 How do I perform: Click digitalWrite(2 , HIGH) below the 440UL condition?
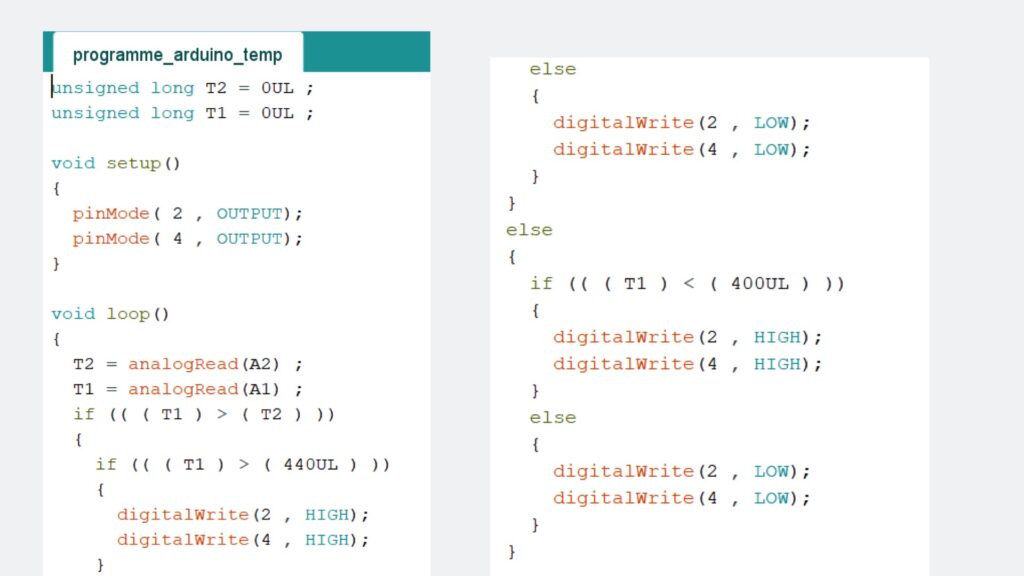click(x=243, y=514)
